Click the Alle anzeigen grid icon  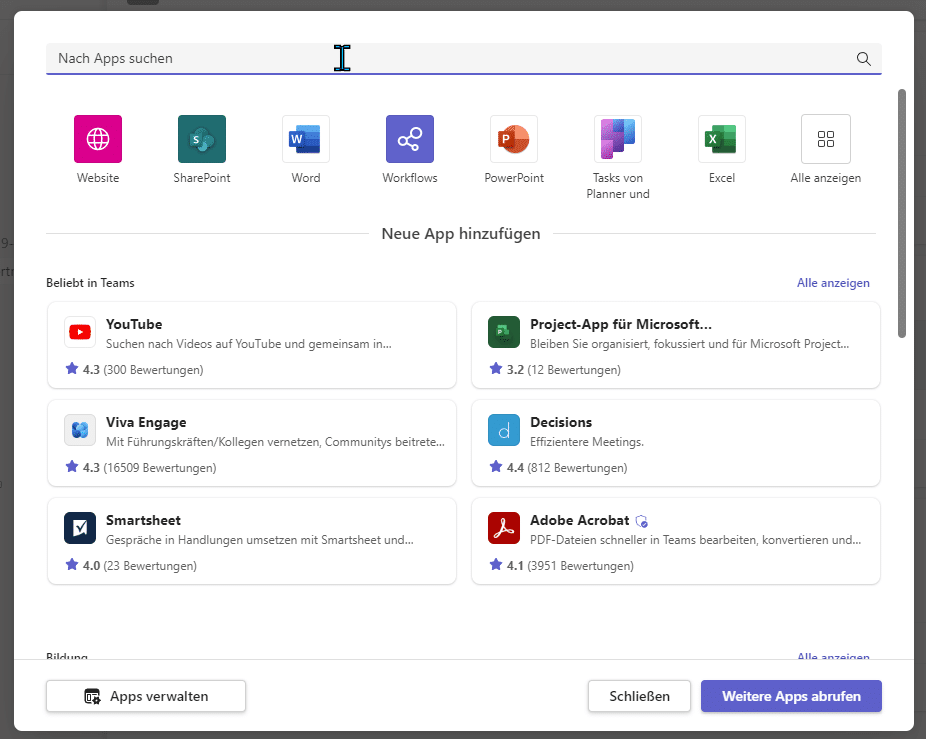coord(826,139)
